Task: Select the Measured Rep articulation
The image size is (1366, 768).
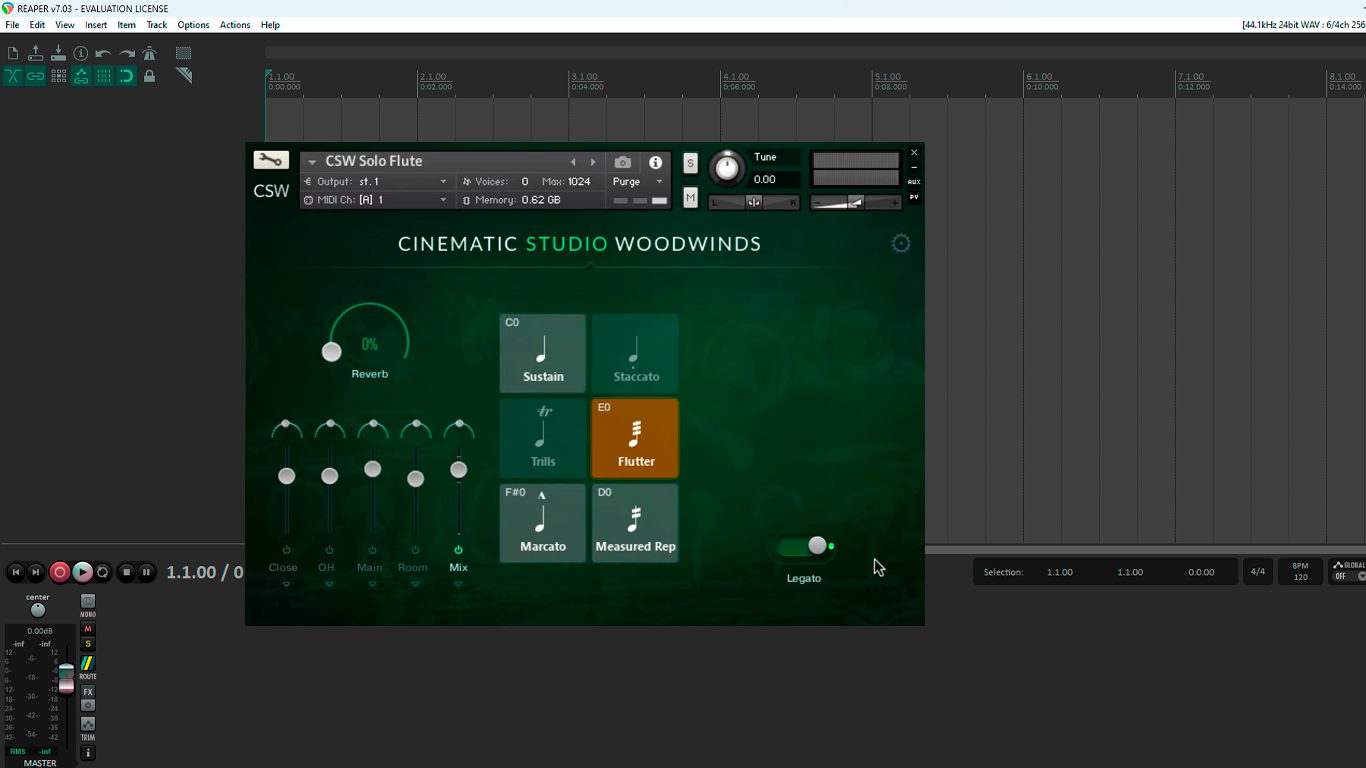Action: [x=635, y=523]
